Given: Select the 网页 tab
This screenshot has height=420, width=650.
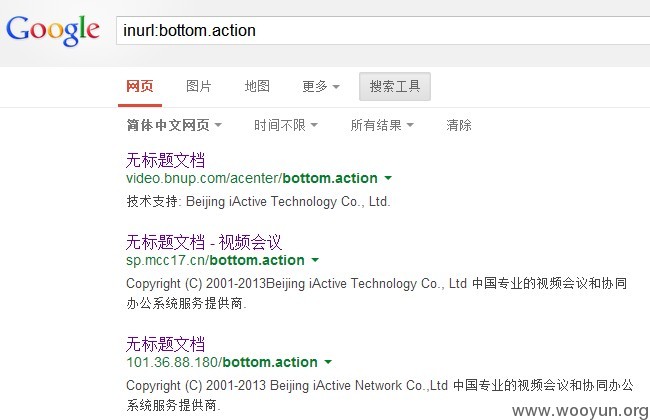Looking at the screenshot, I should (140, 86).
